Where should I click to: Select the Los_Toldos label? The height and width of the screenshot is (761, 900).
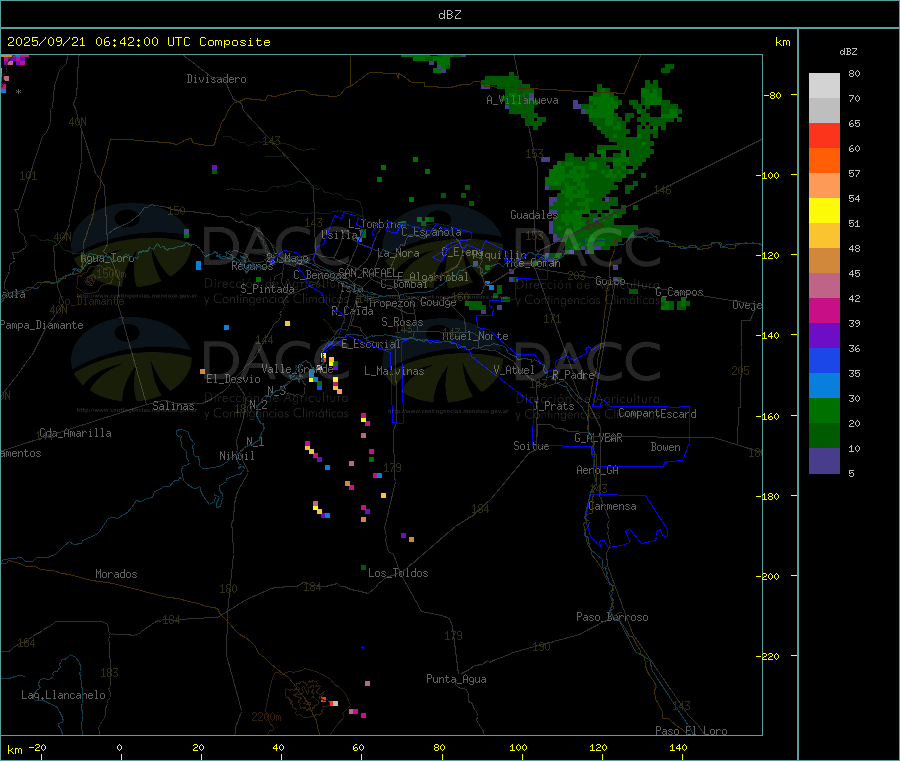tap(398, 573)
